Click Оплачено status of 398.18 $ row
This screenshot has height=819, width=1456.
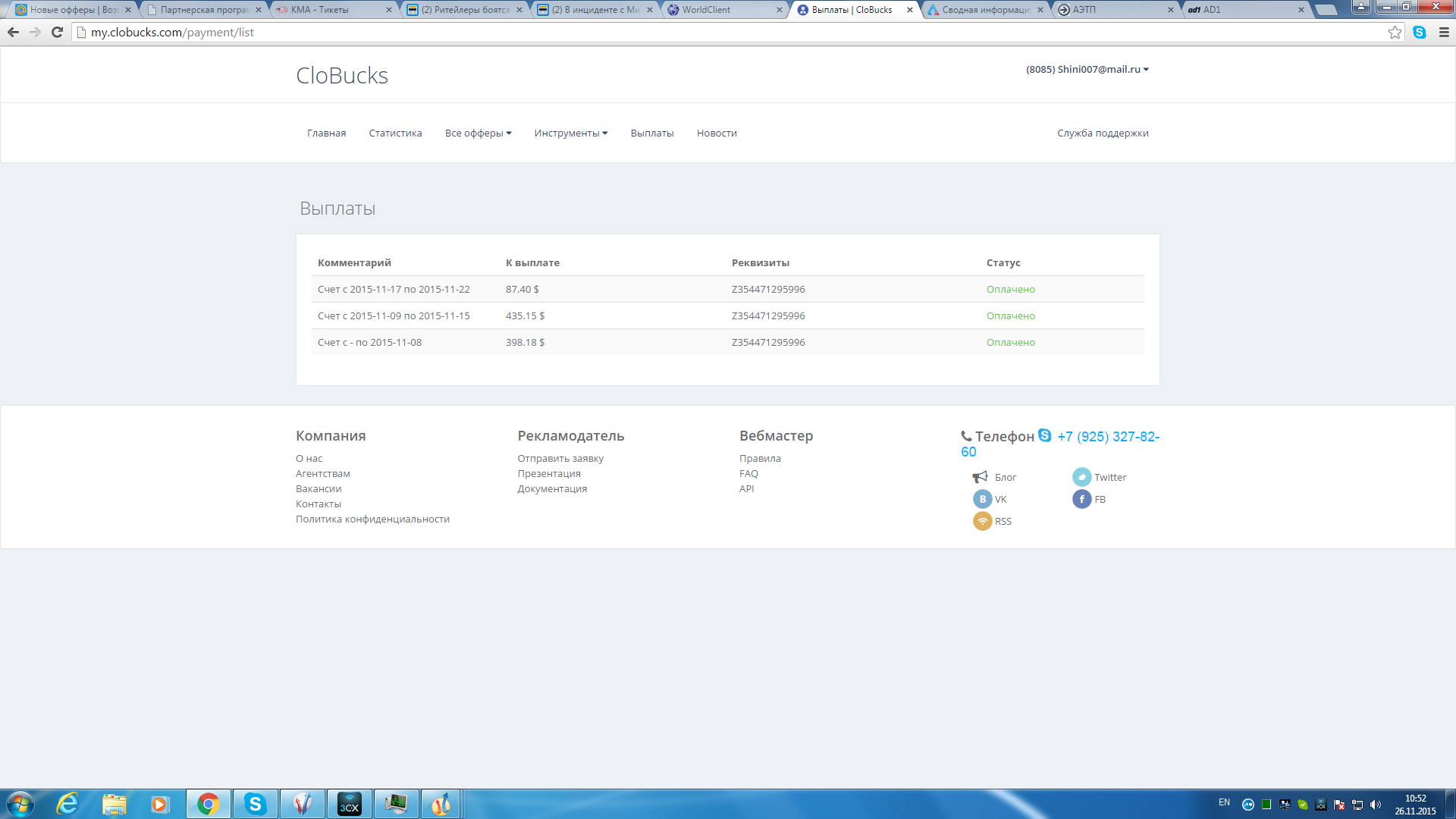1010,343
